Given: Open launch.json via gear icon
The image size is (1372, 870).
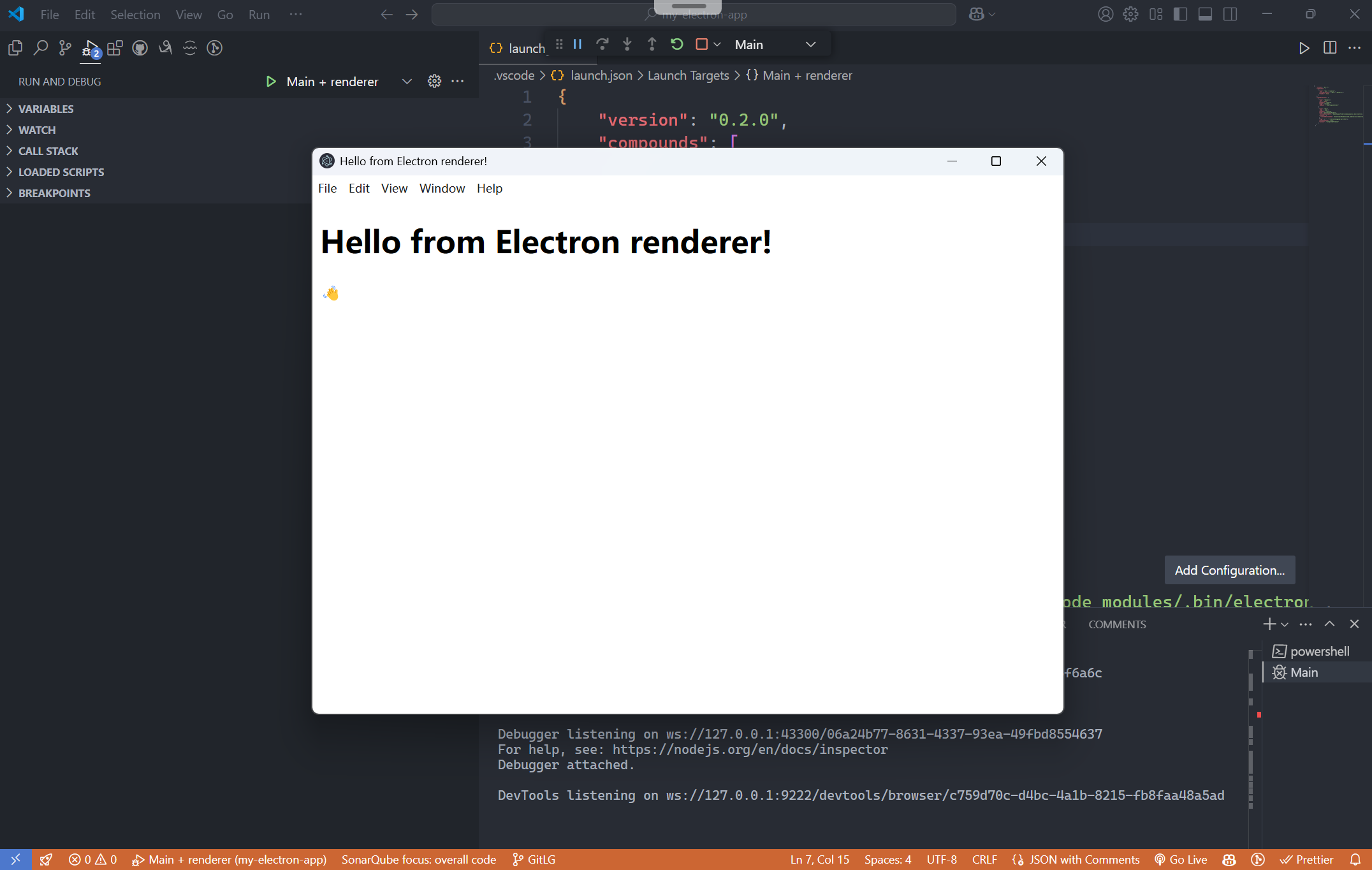Looking at the screenshot, I should coord(434,82).
